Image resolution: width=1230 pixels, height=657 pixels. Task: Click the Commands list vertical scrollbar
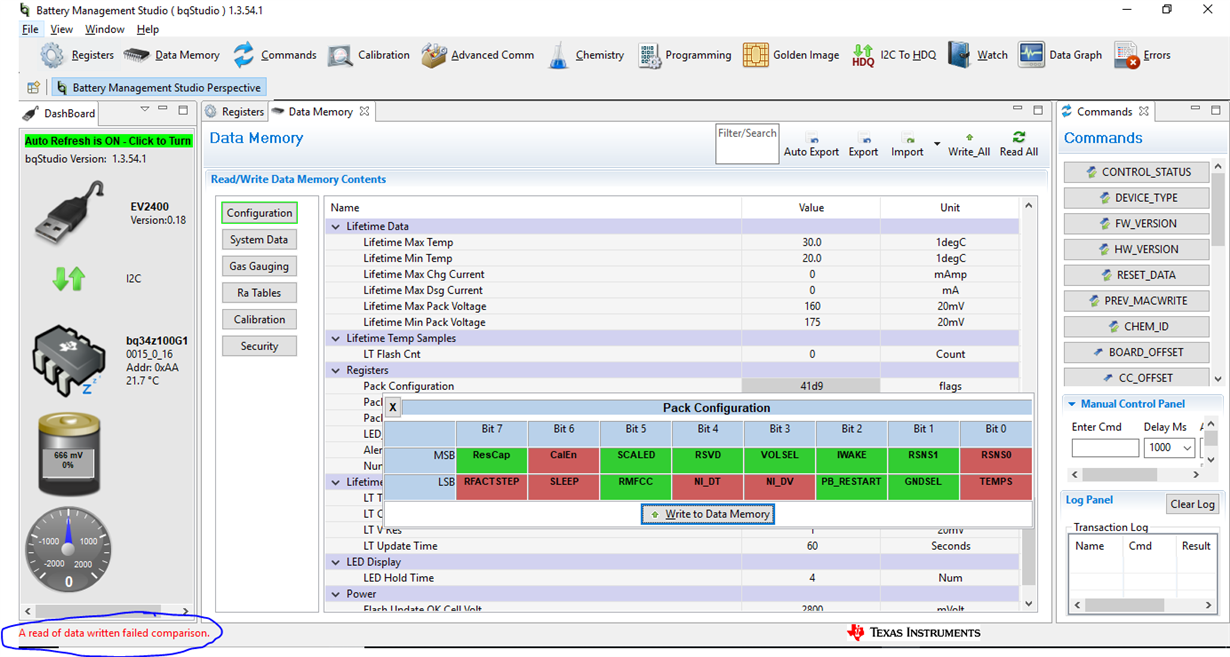pyautogui.click(x=1217, y=273)
